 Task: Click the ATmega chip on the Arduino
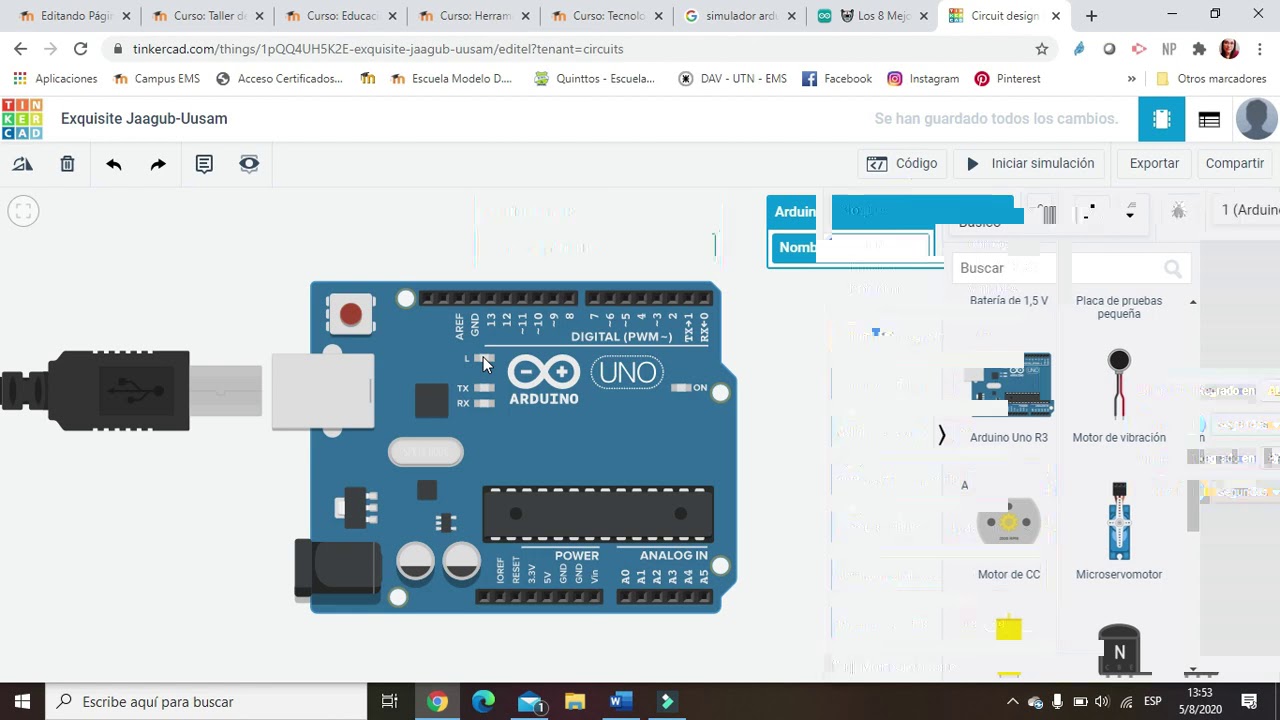click(x=598, y=514)
